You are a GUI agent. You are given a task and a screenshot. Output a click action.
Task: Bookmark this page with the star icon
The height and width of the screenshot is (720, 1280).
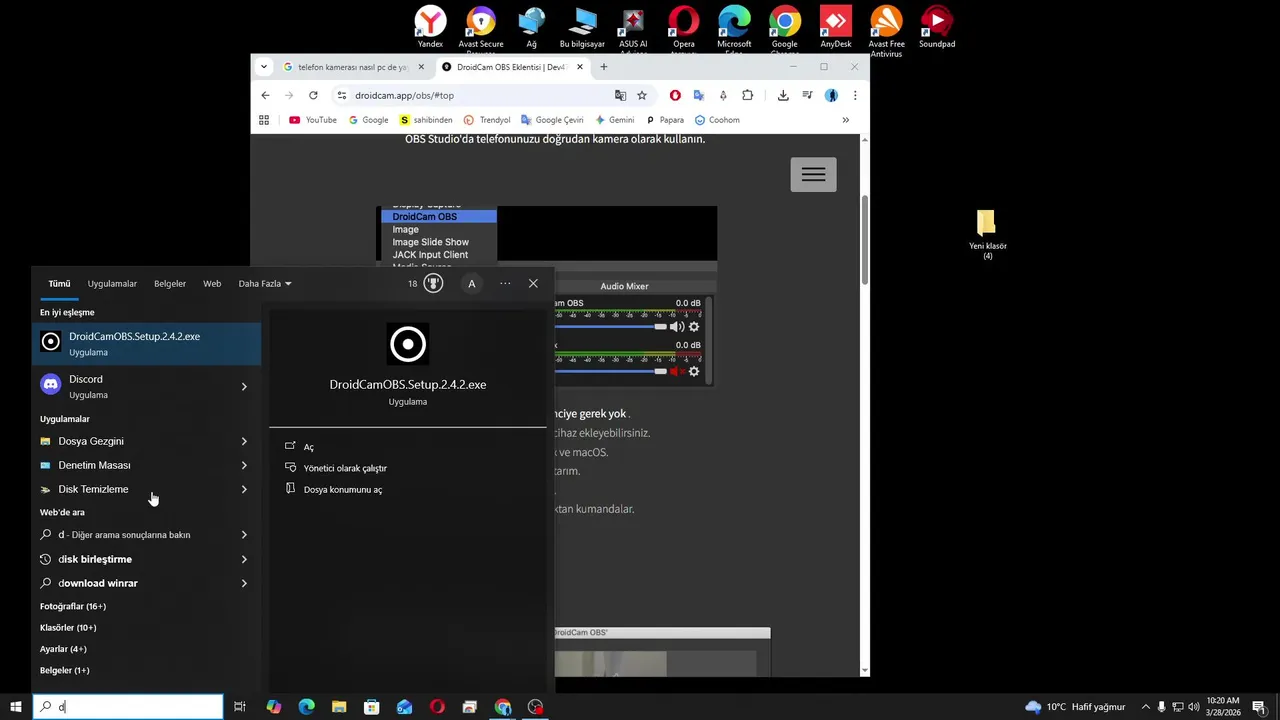click(642, 95)
